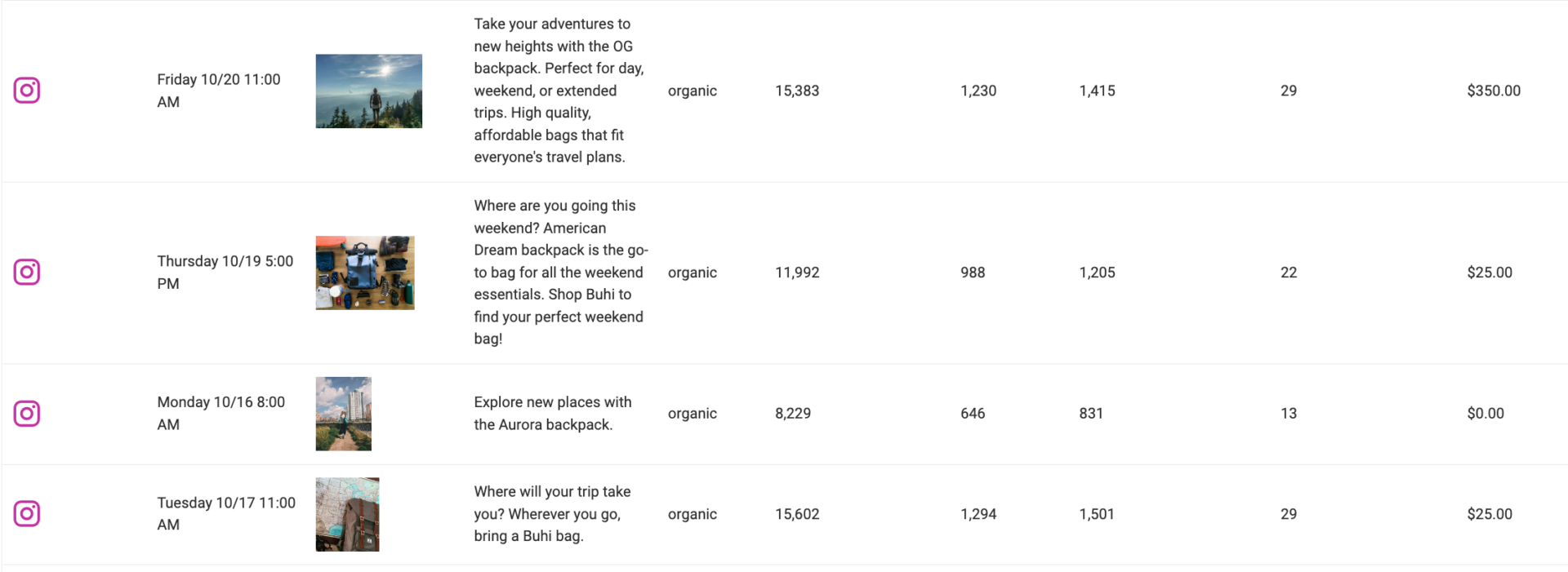Open the backpack flat-lay essentials thumbnail

[365, 273]
